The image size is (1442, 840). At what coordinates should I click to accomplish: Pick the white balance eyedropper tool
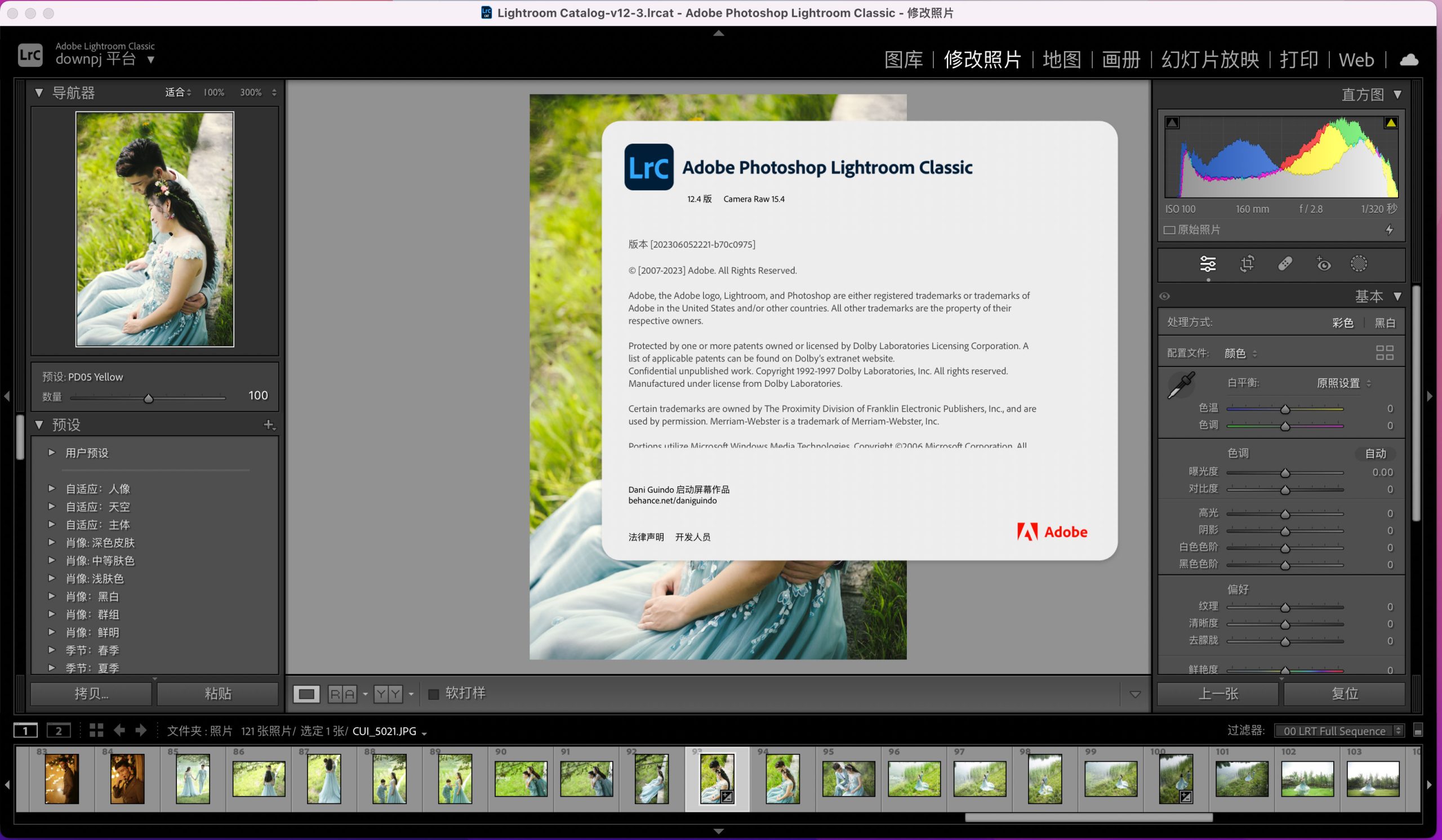point(1181,386)
